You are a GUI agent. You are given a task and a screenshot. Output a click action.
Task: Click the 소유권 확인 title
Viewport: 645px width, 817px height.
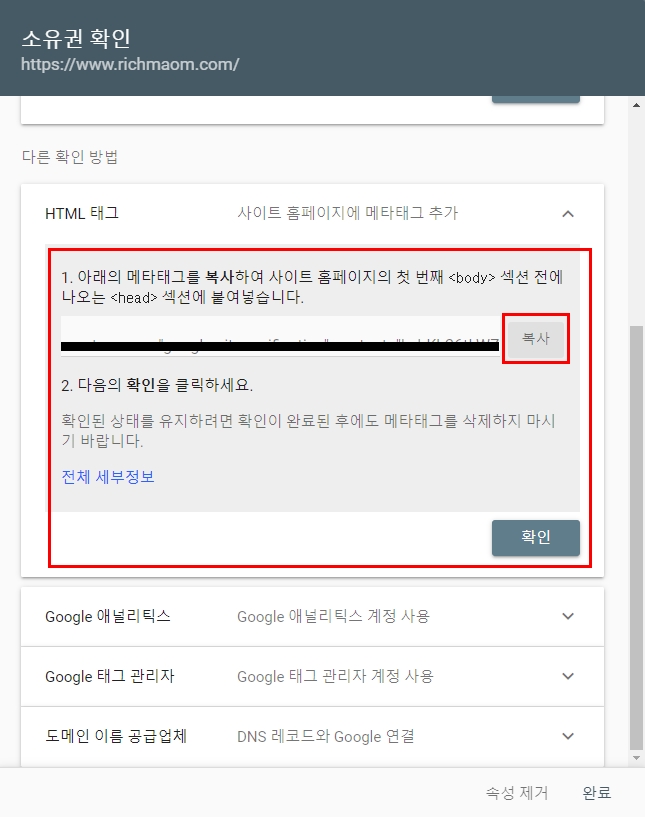[x=76, y=38]
